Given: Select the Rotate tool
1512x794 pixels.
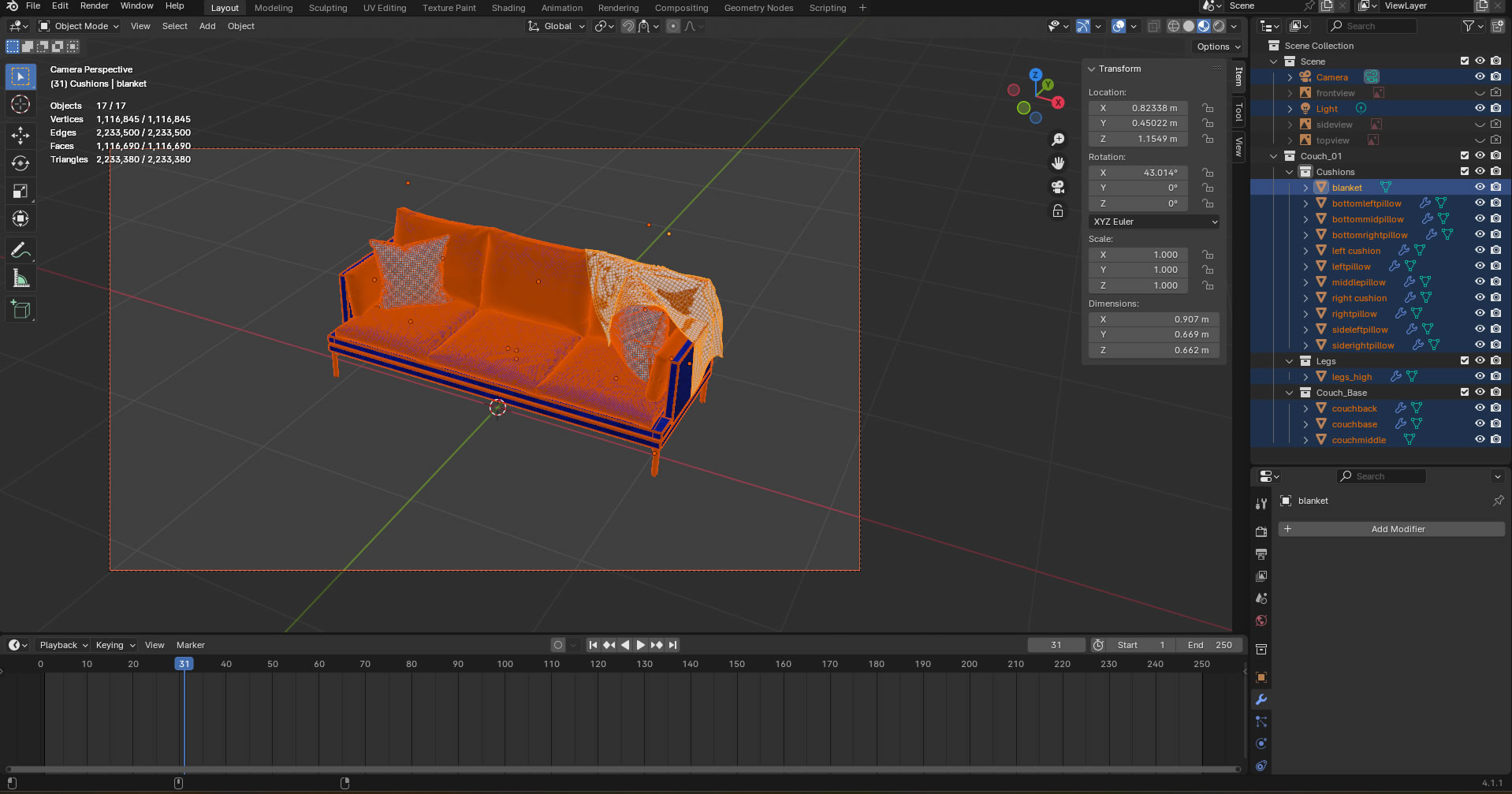Looking at the screenshot, I should (20, 163).
